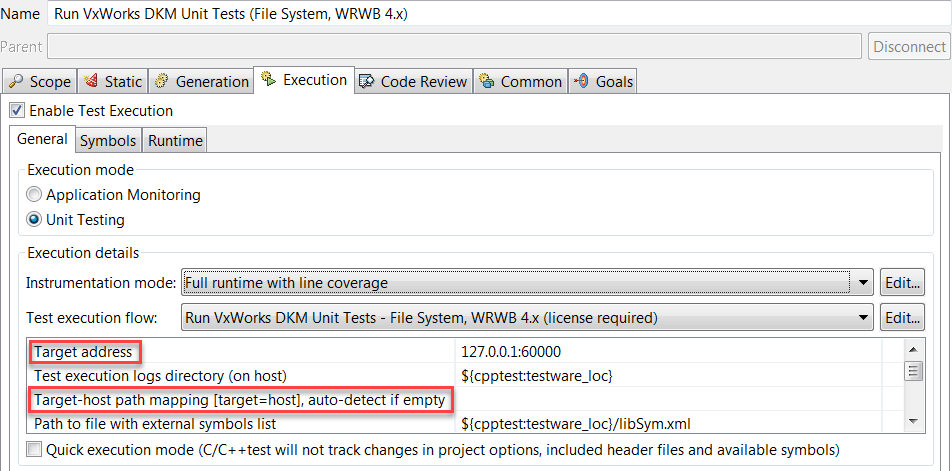This screenshot has height=471, width=952.
Task: Open the Goals tab
Action: pyautogui.click(x=604, y=81)
